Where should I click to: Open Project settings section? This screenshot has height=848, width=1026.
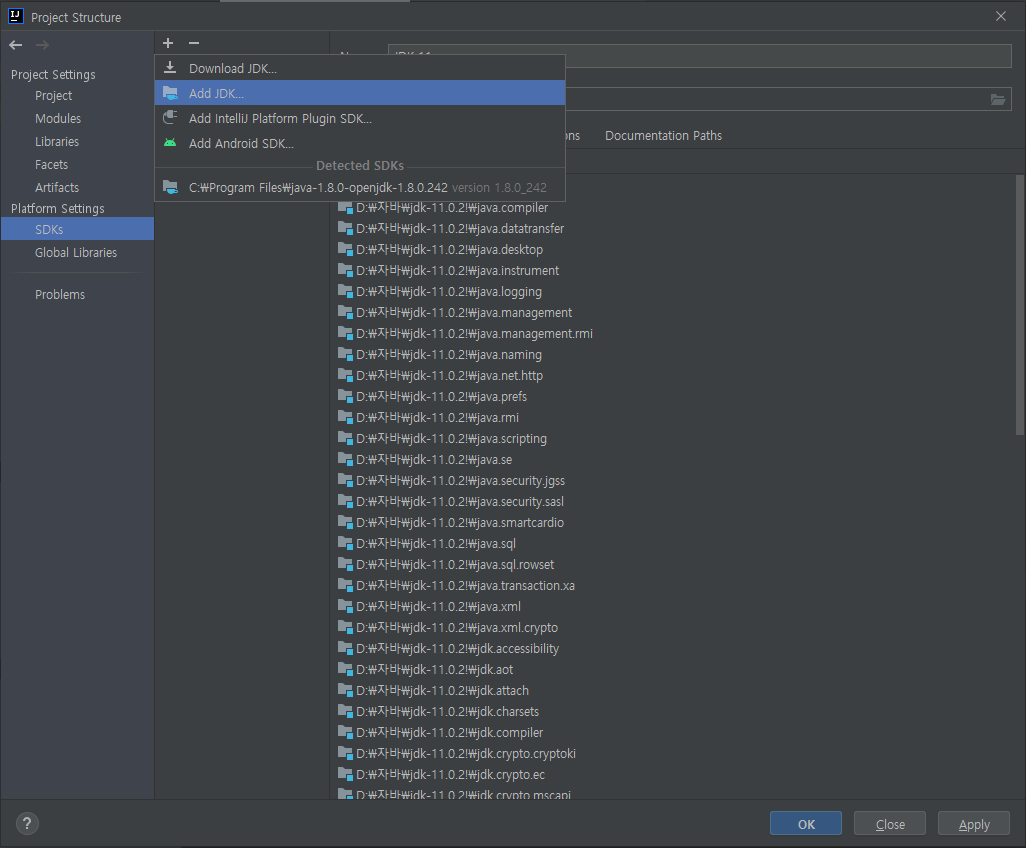point(54,96)
